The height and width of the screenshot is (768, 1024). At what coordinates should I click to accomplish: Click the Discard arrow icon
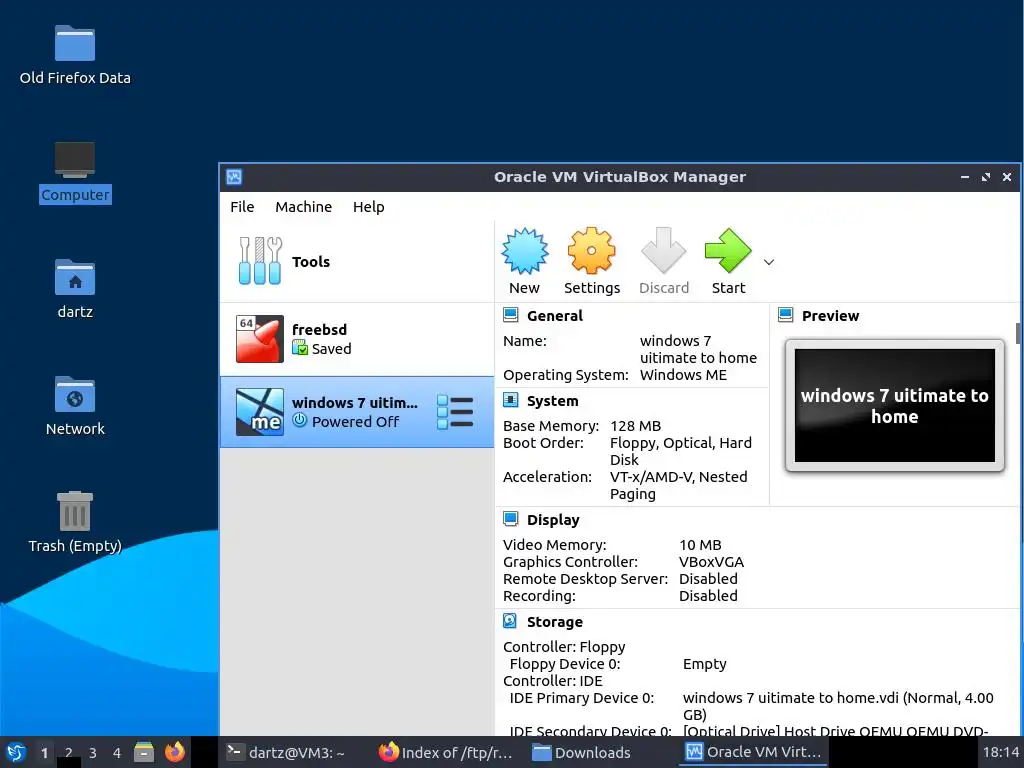pos(664,251)
